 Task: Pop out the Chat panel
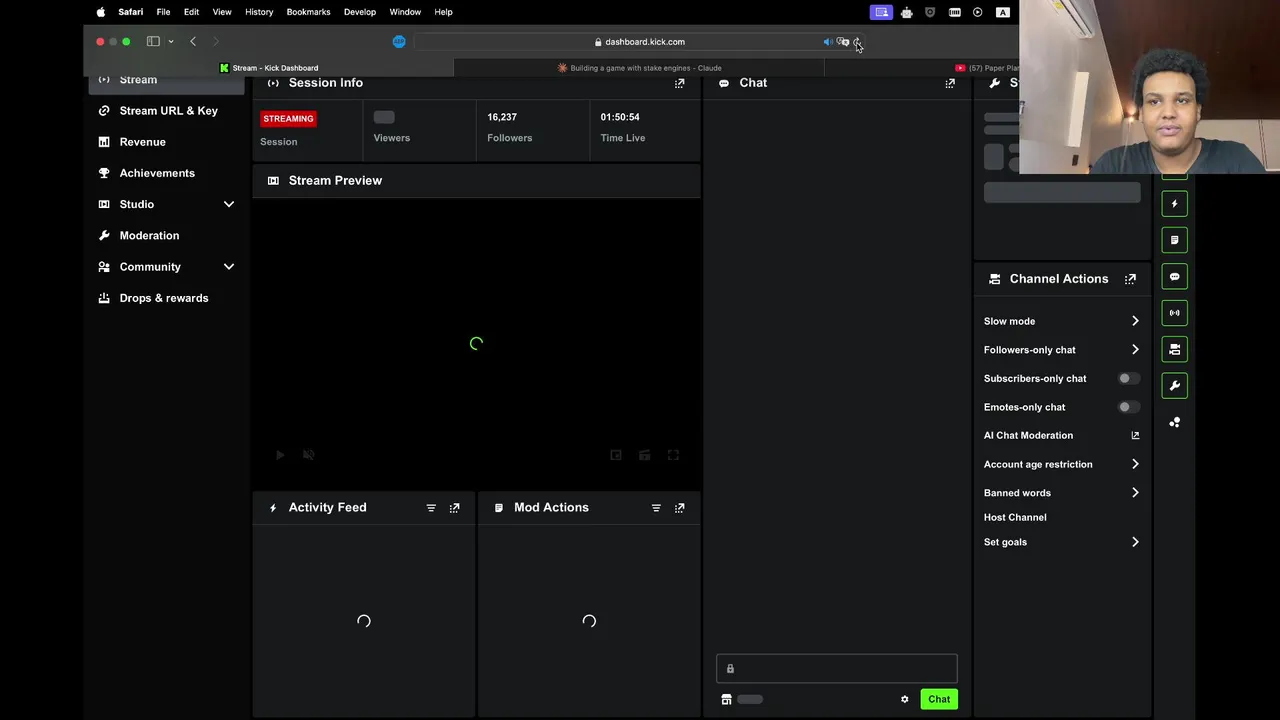tap(950, 83)
